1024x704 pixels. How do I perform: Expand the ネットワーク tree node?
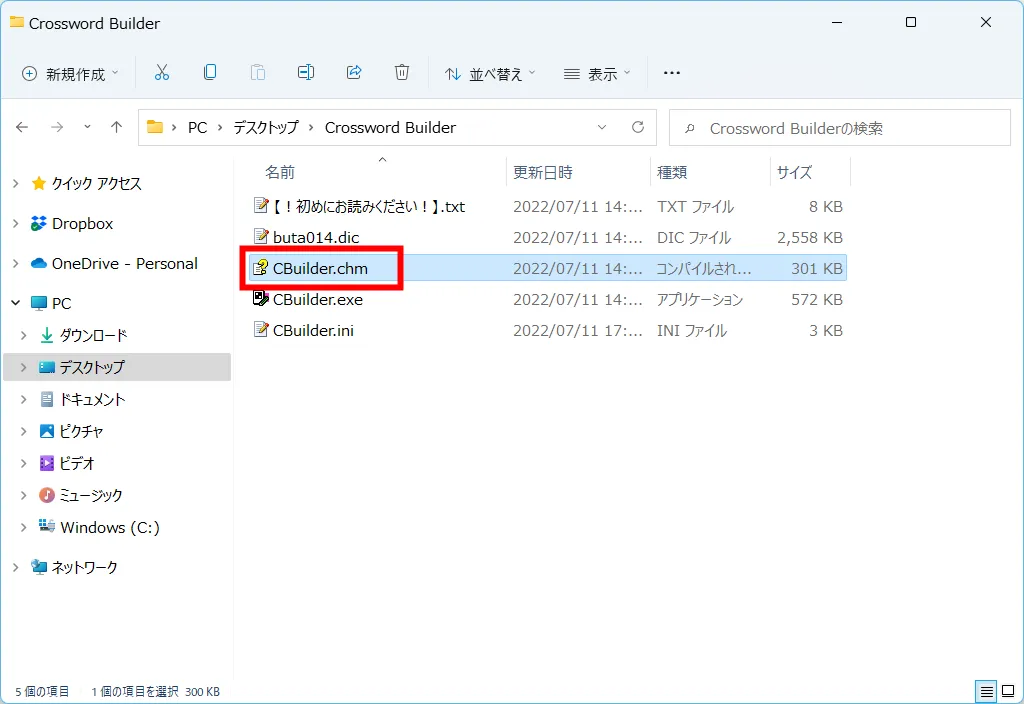[16, 568]
